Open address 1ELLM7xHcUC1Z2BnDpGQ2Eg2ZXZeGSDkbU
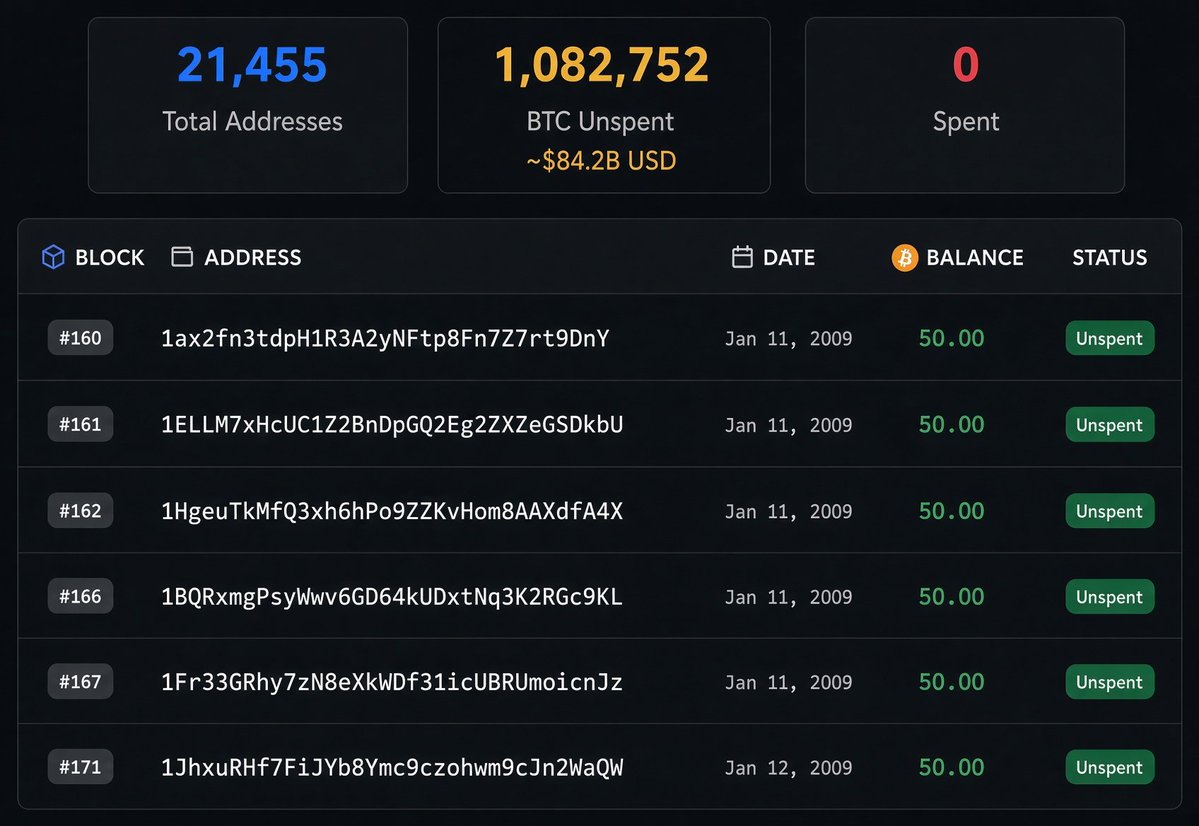Screen dimensions: 1199x826 coord(392,424)
